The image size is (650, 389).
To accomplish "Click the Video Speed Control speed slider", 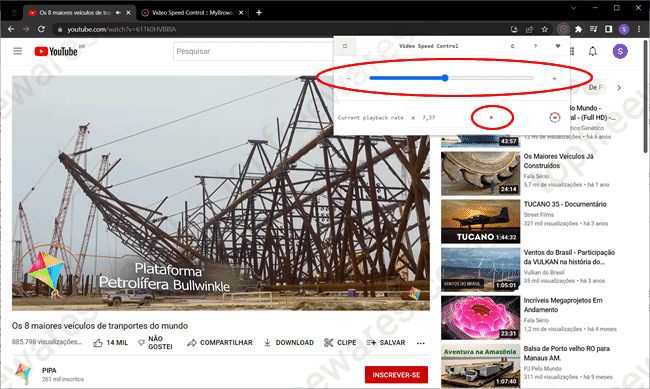I will tap(451, 78).
